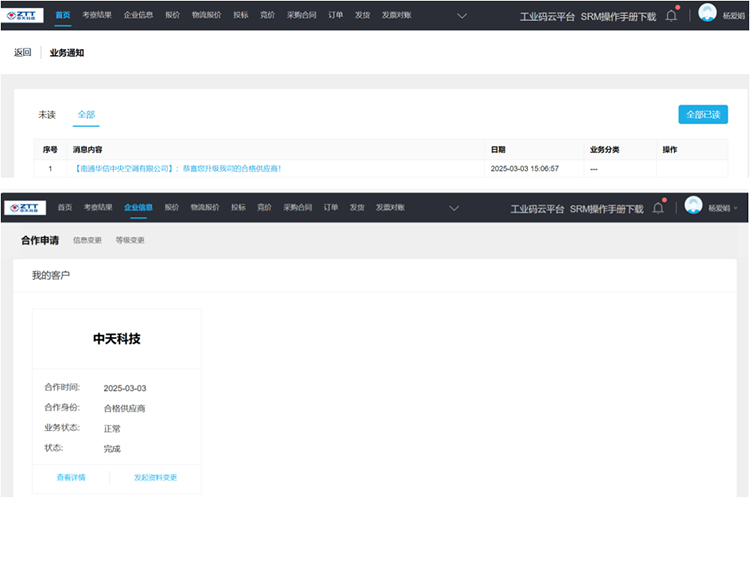The image size is (750, 568).
Task: Open the 信息变更 tab
Action: (87, 240)
